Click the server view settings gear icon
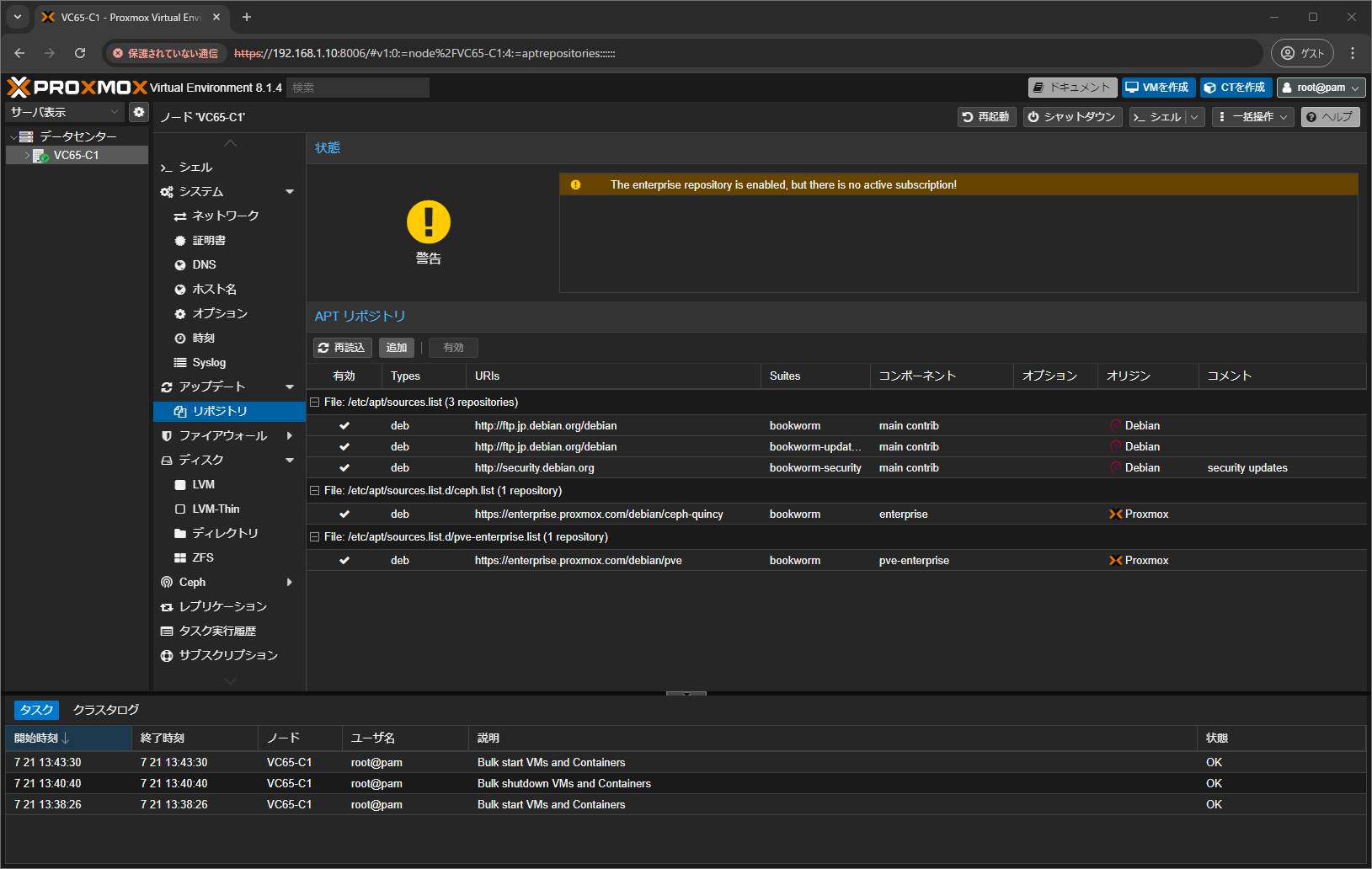The width and height of the screenshot is (1372, 869). coord(139,112)
